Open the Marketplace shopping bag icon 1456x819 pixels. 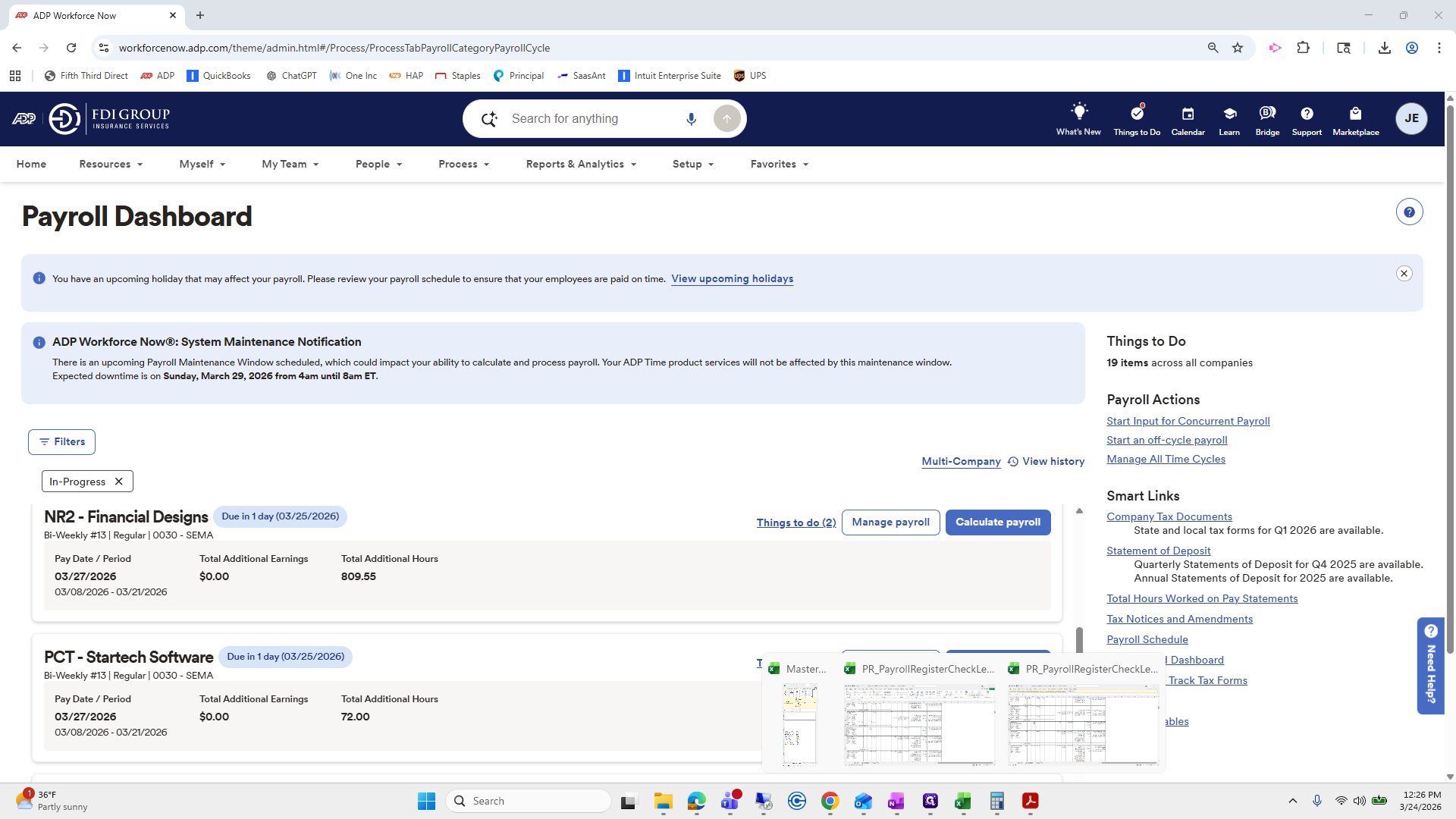[x=1355, y=114]
